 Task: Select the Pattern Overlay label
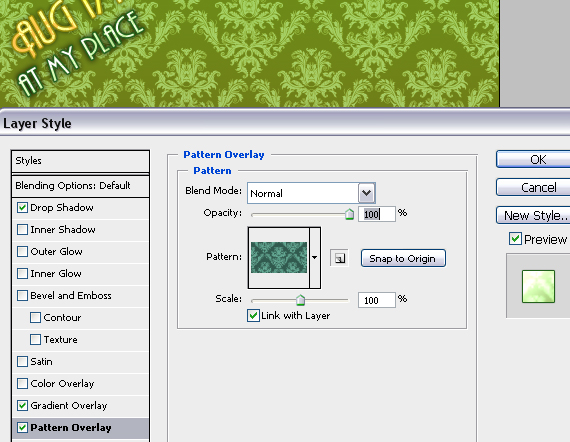(71, 427)
